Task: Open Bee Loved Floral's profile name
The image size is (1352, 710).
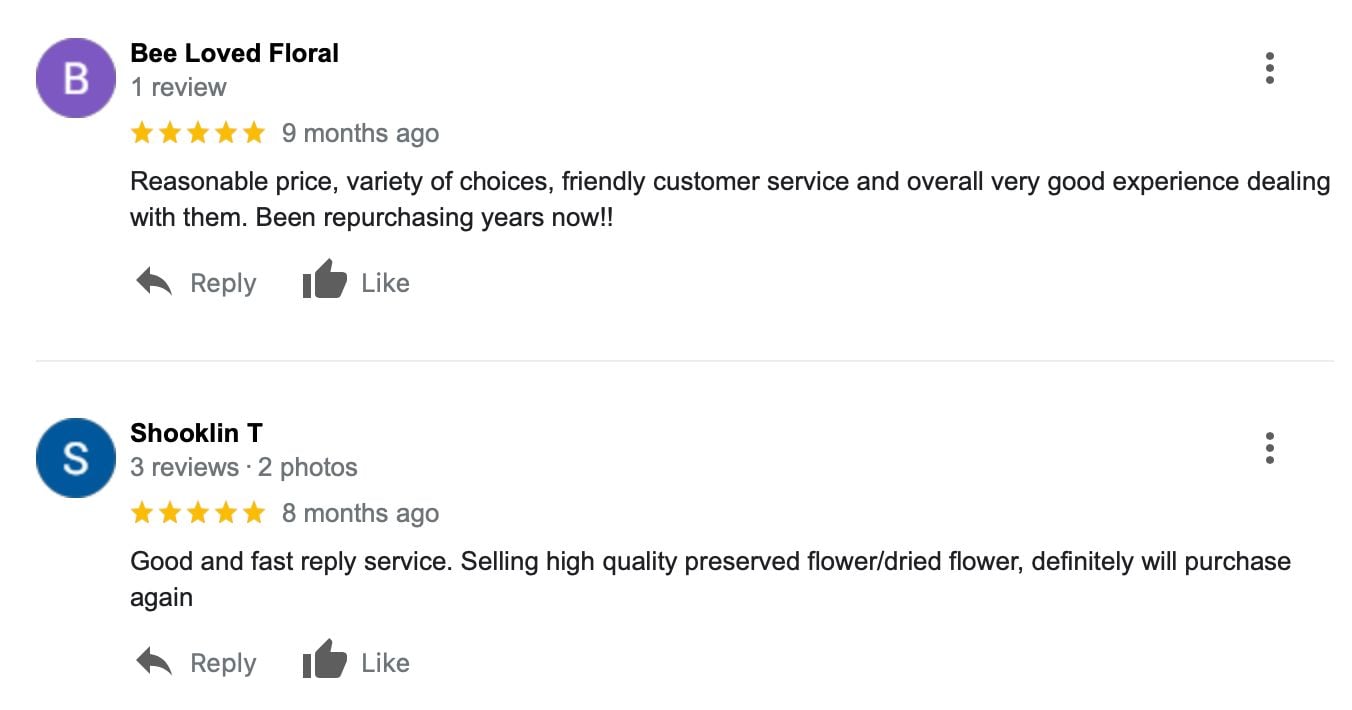Action: tap(234, 53)
